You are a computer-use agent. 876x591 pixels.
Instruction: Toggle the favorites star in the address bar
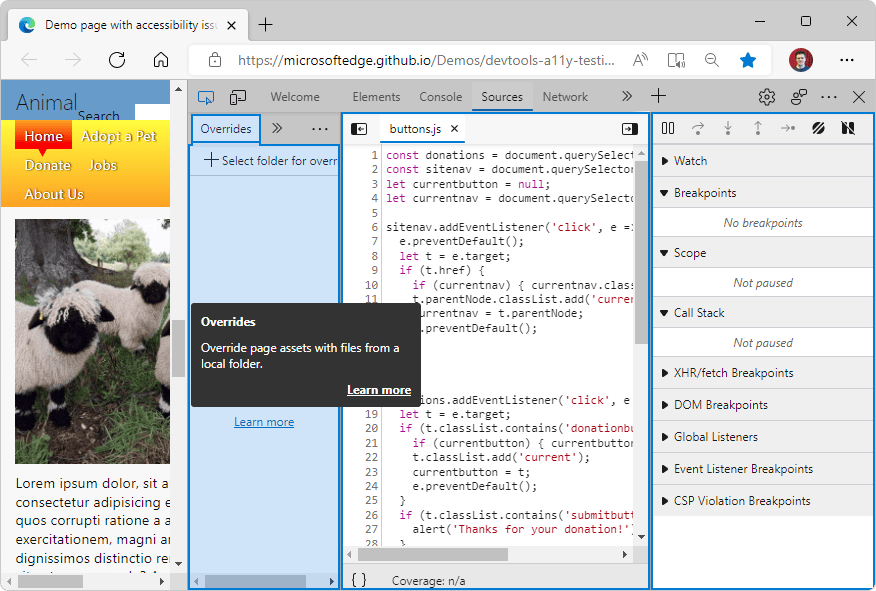(748, 60)
